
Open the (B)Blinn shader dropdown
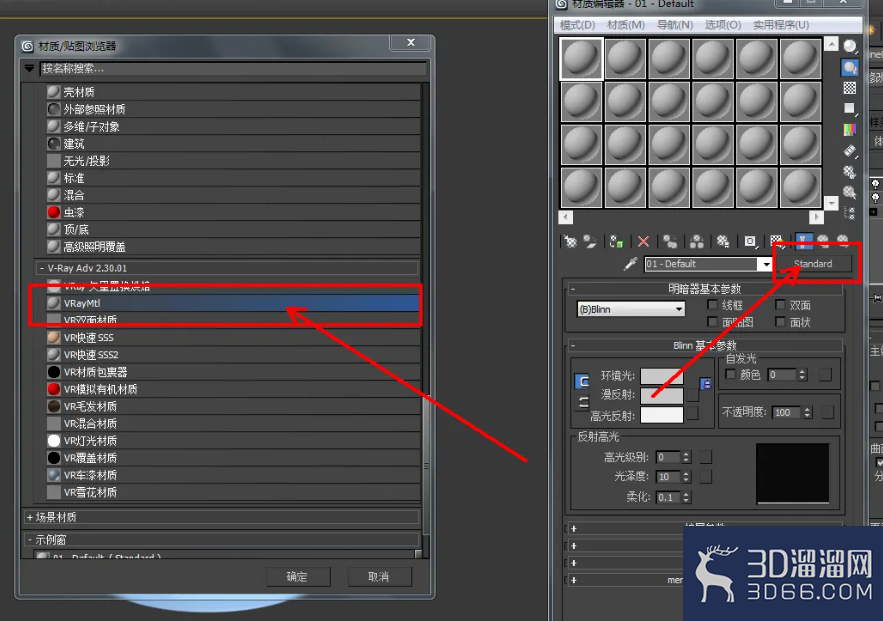631,309
